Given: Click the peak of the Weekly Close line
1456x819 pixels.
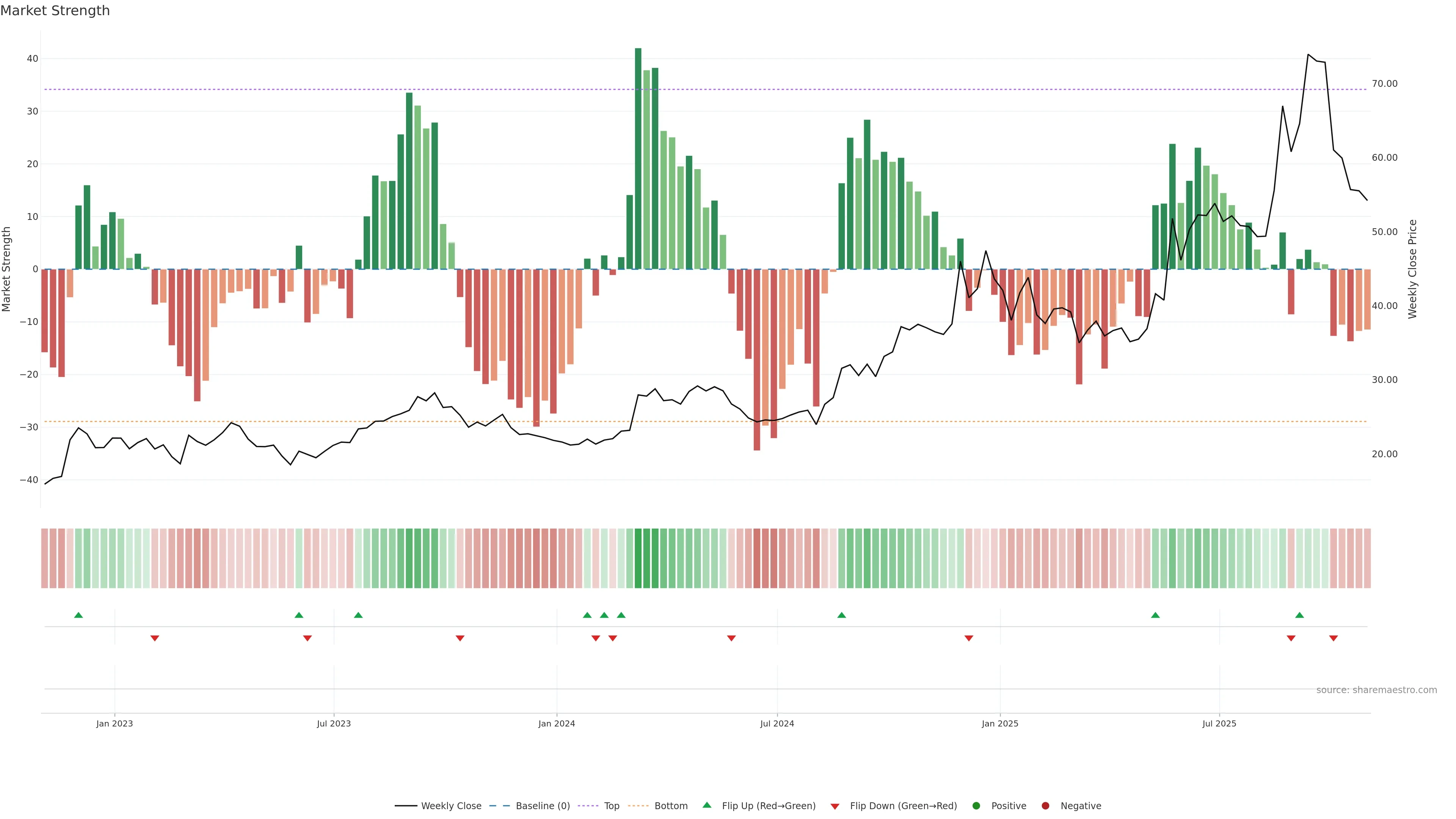Looking at the screenshot, I should [1308, 55].
